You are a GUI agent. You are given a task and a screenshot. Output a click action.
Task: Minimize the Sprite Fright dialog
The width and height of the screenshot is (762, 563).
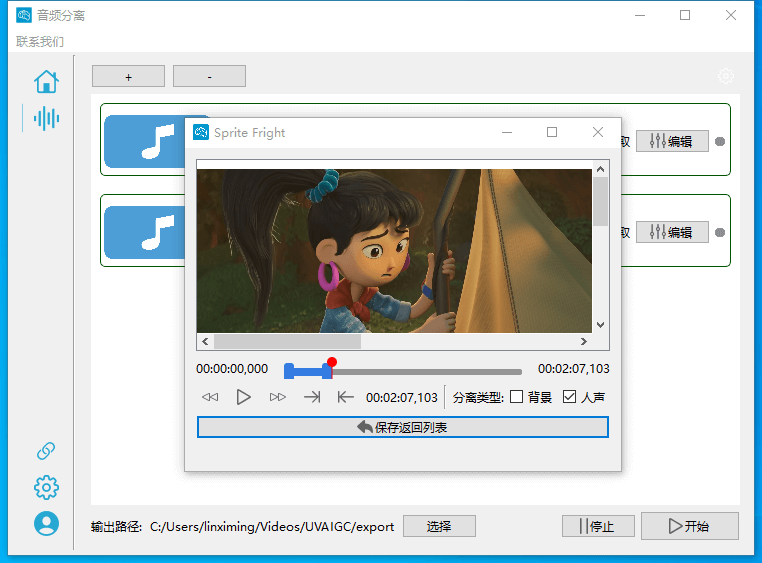point(507,132)
